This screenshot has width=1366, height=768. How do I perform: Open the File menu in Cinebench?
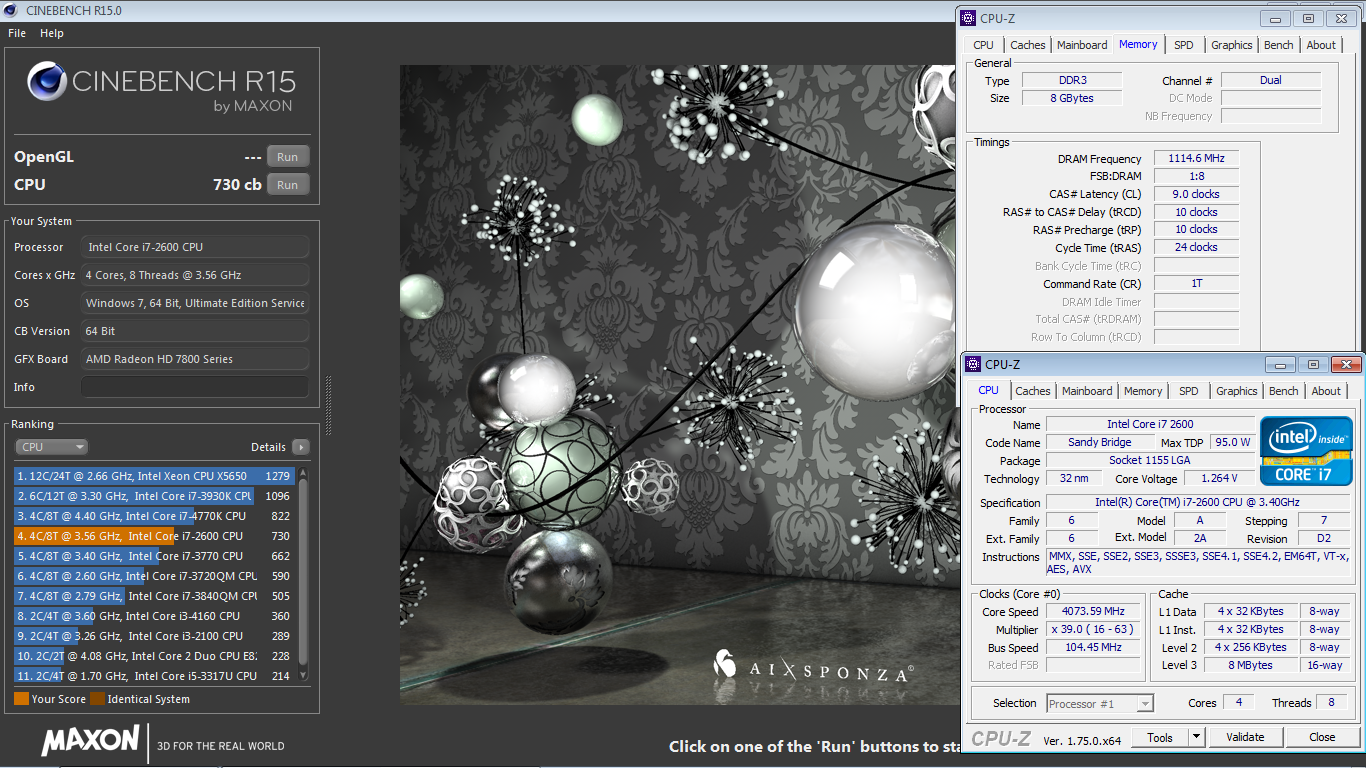coord(17,33)
